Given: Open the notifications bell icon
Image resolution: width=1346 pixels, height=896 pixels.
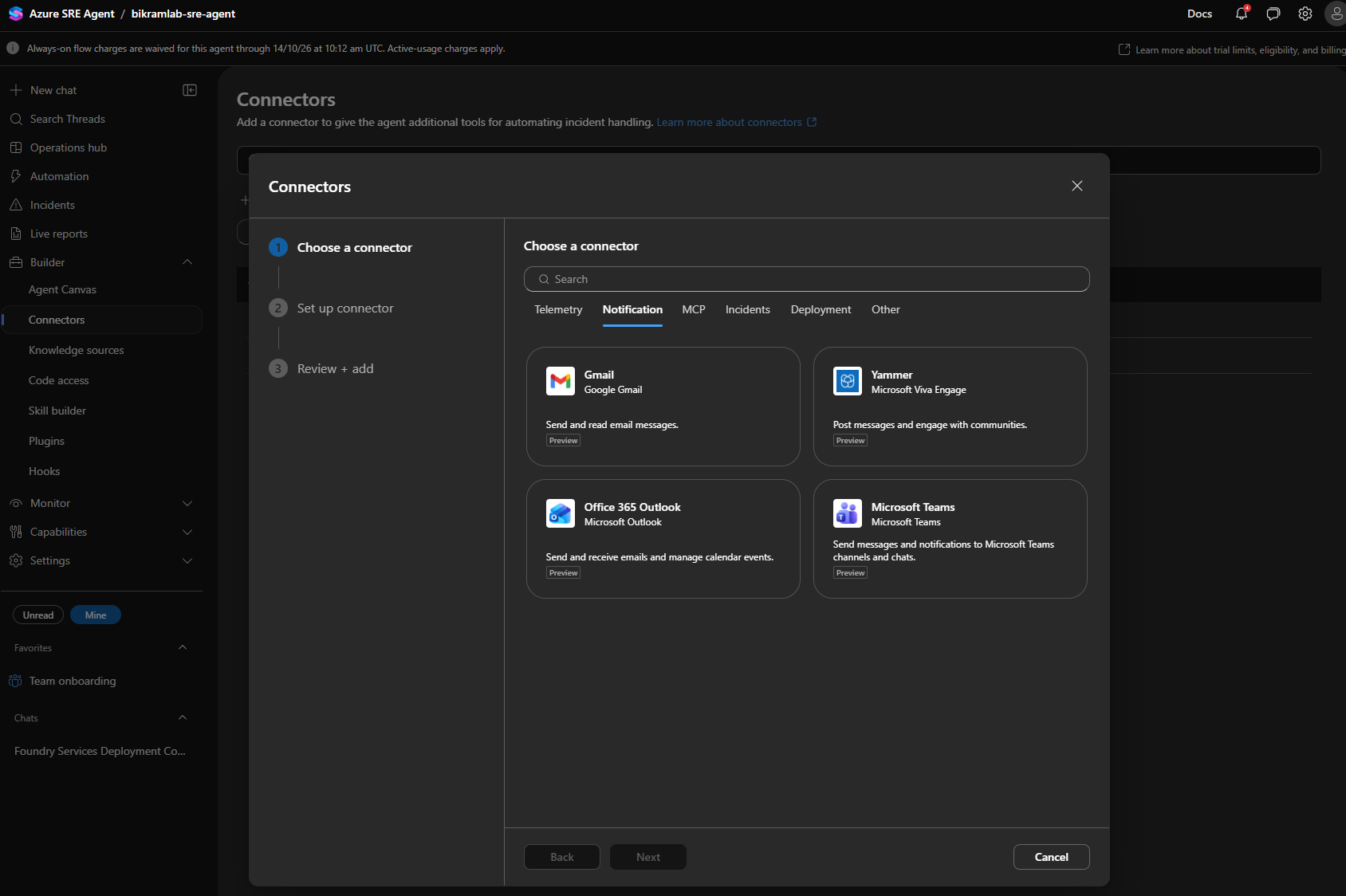Looking at the screenshot, I should click(x=1242, y=14).
